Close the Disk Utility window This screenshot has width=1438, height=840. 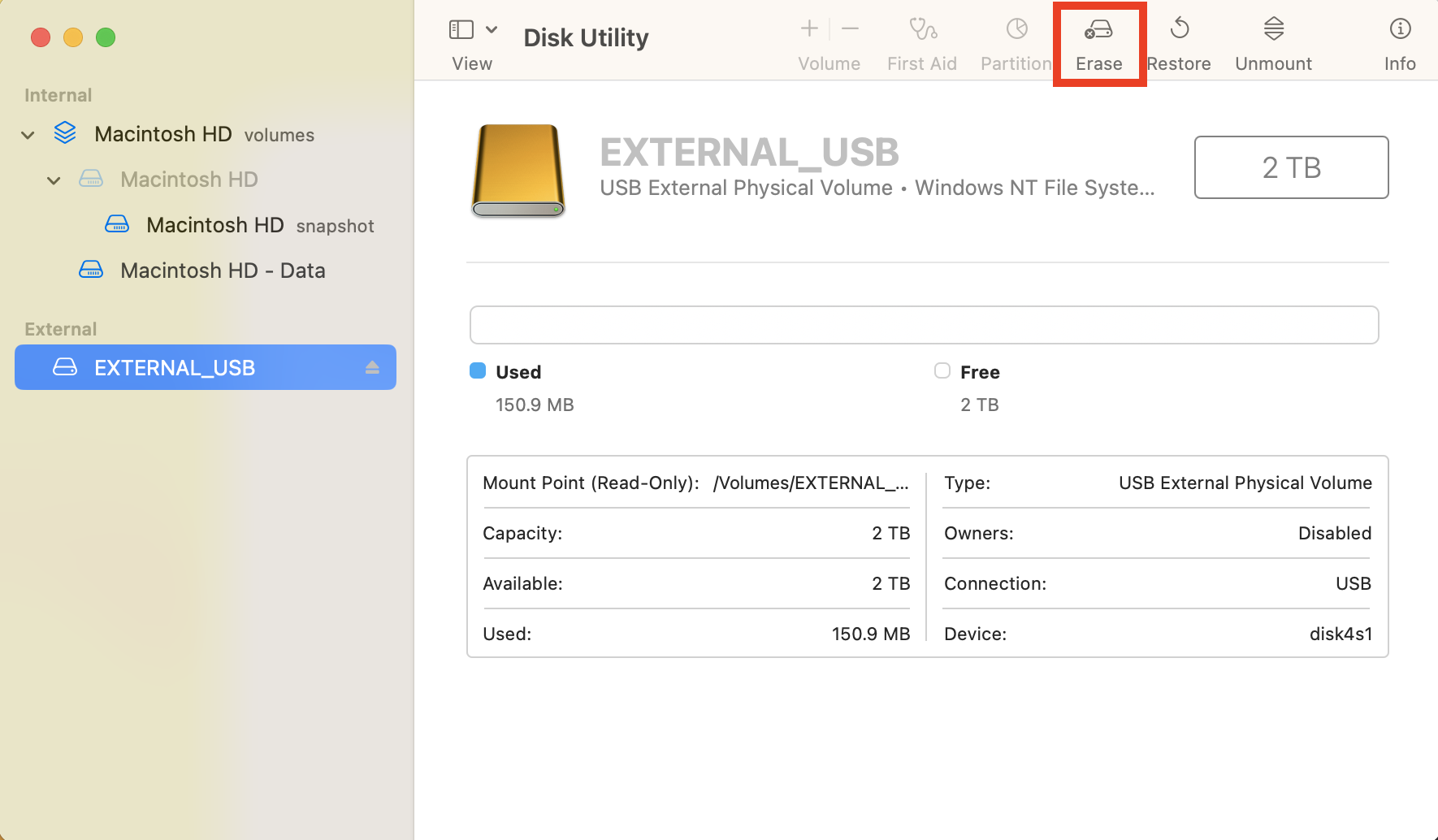point(41,37)
